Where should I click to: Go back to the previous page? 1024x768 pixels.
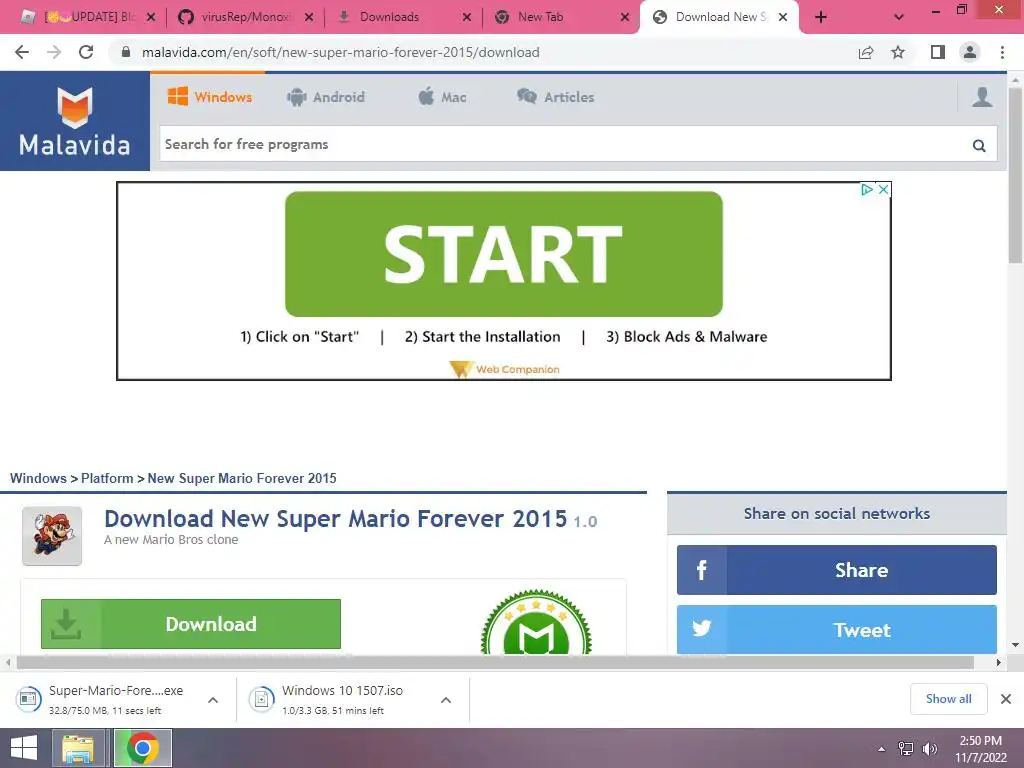click(x=22, y=52)
